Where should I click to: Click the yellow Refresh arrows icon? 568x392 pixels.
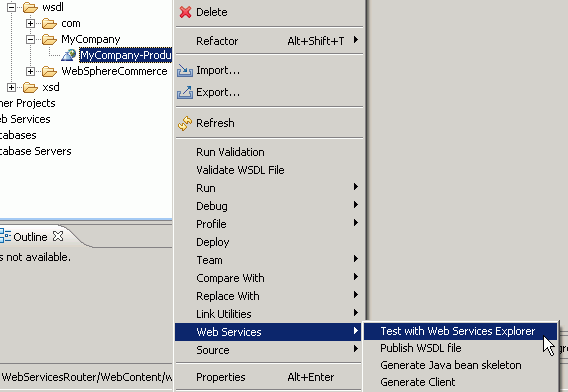click(185, 123)
